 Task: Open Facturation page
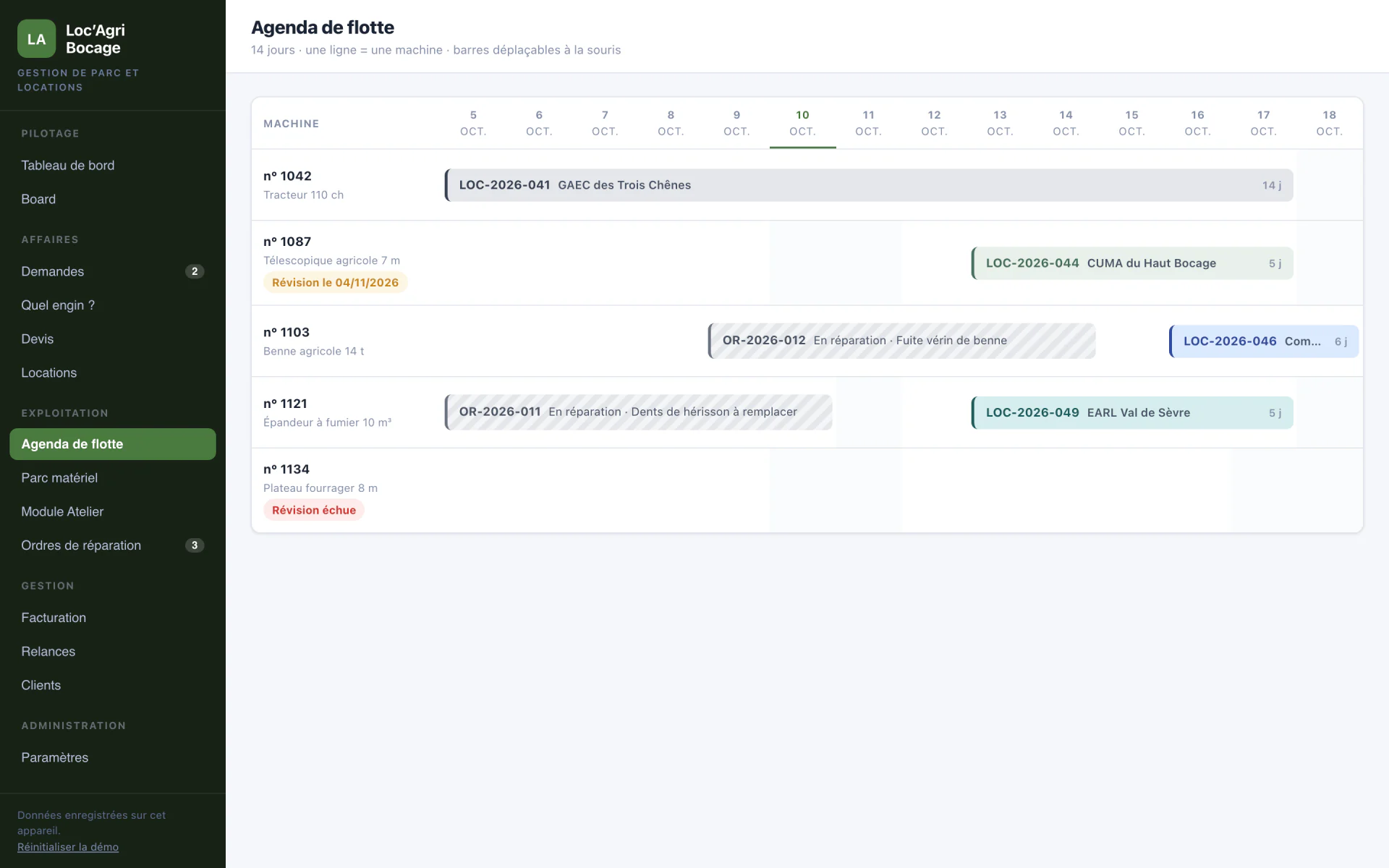[113, 618]
